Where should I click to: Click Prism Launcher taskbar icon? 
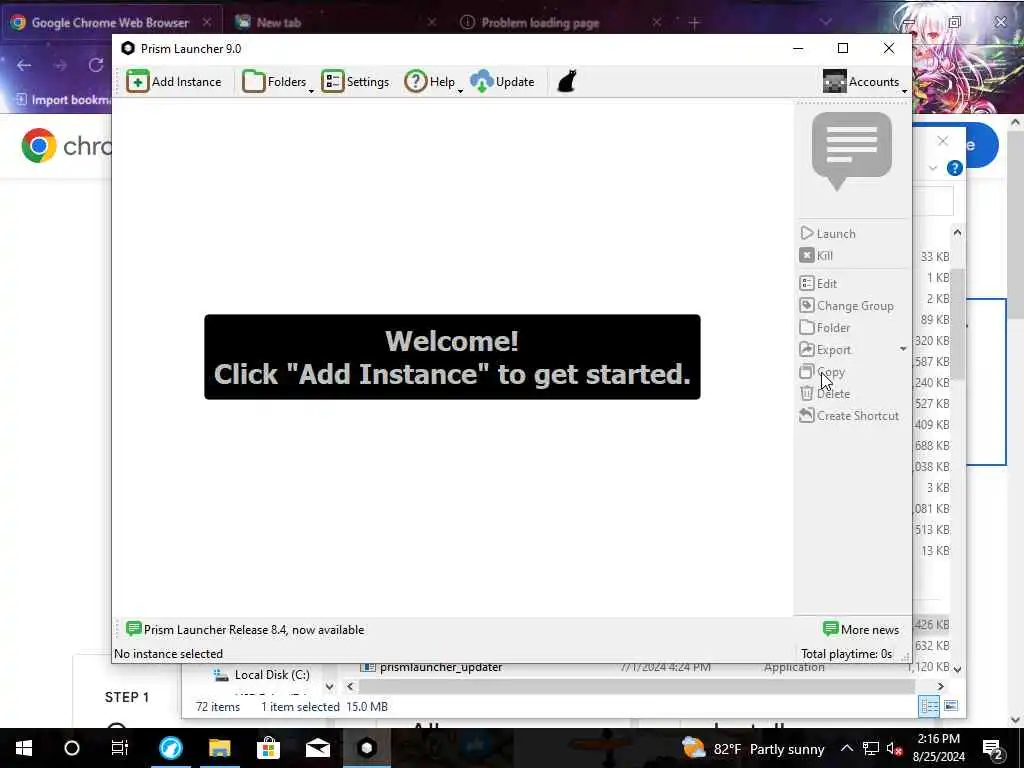[367, 748]
